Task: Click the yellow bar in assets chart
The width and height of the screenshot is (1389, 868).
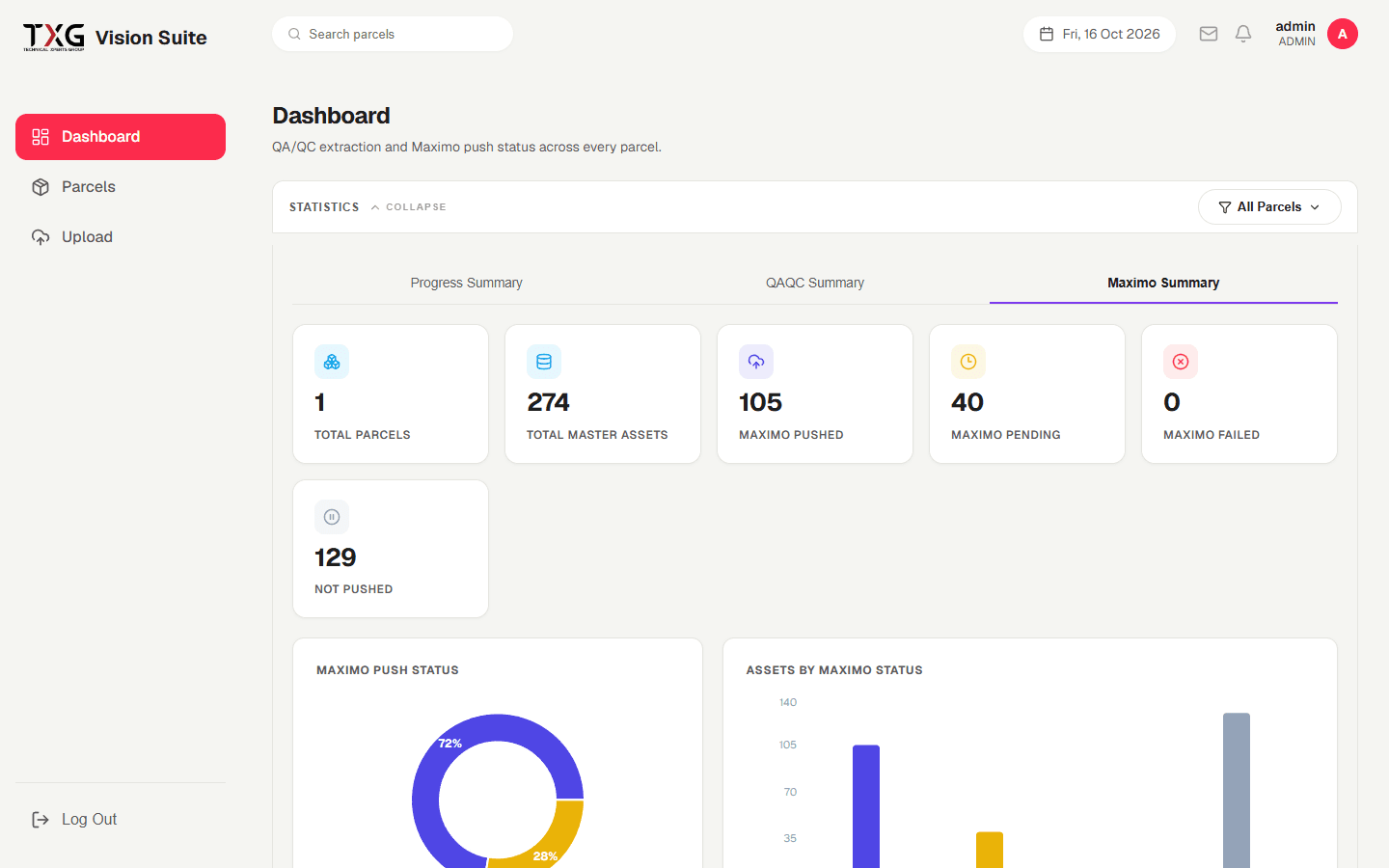Action: 990,850
